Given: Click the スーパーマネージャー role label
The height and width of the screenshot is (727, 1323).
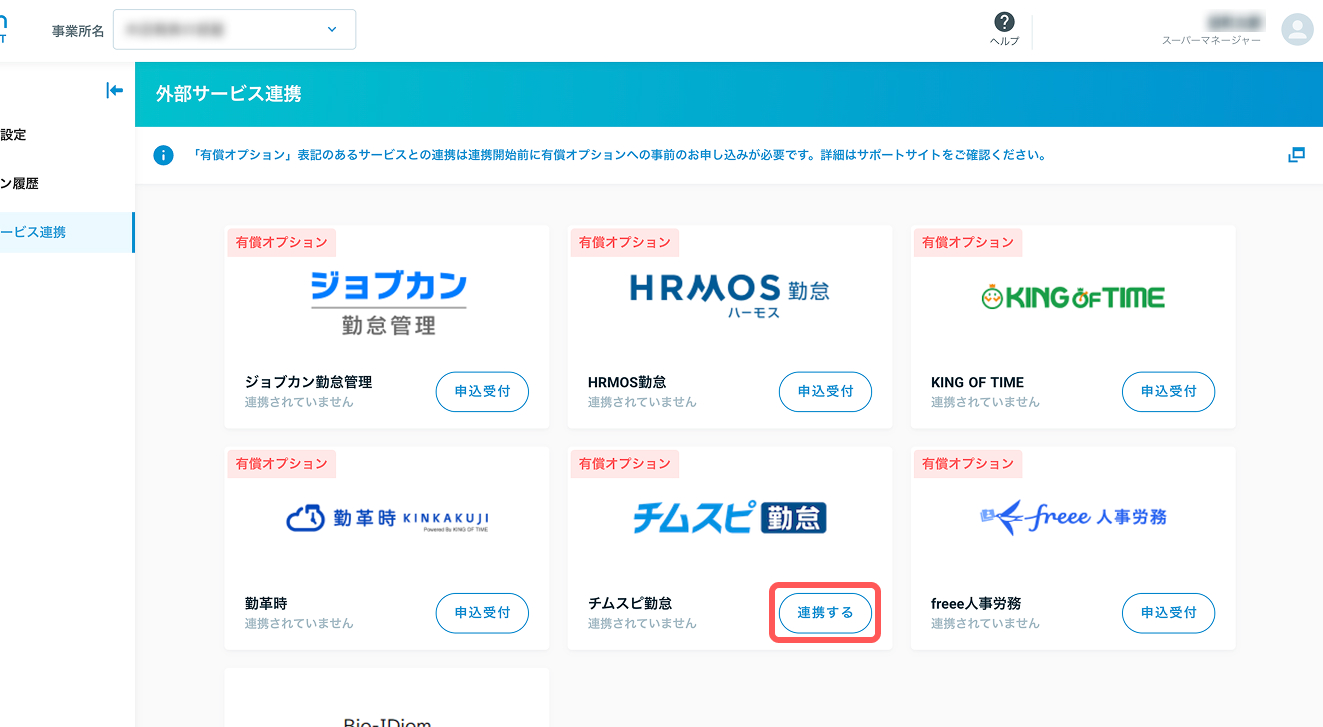Looking at the screenshot, I should pos(1211,41).
